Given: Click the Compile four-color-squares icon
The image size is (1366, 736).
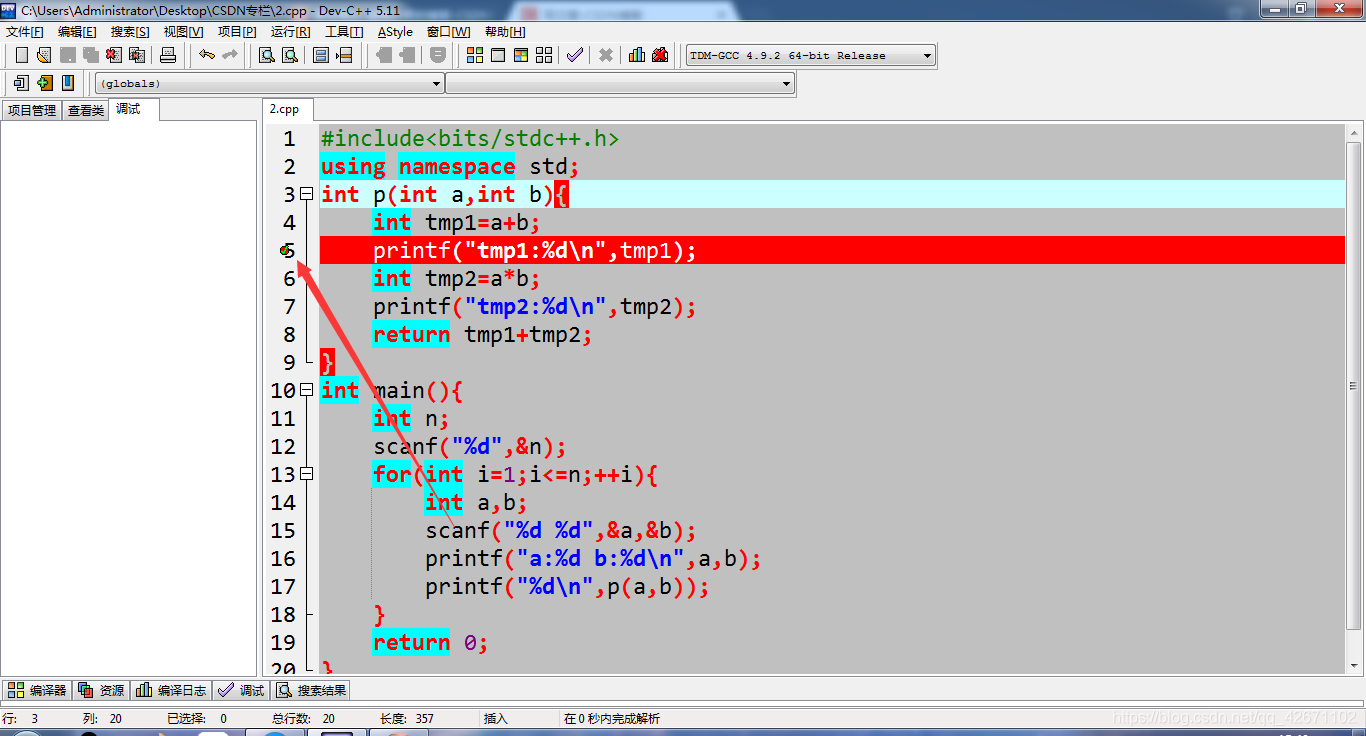Looking at the screenshot, I should [x=475, y=55].
